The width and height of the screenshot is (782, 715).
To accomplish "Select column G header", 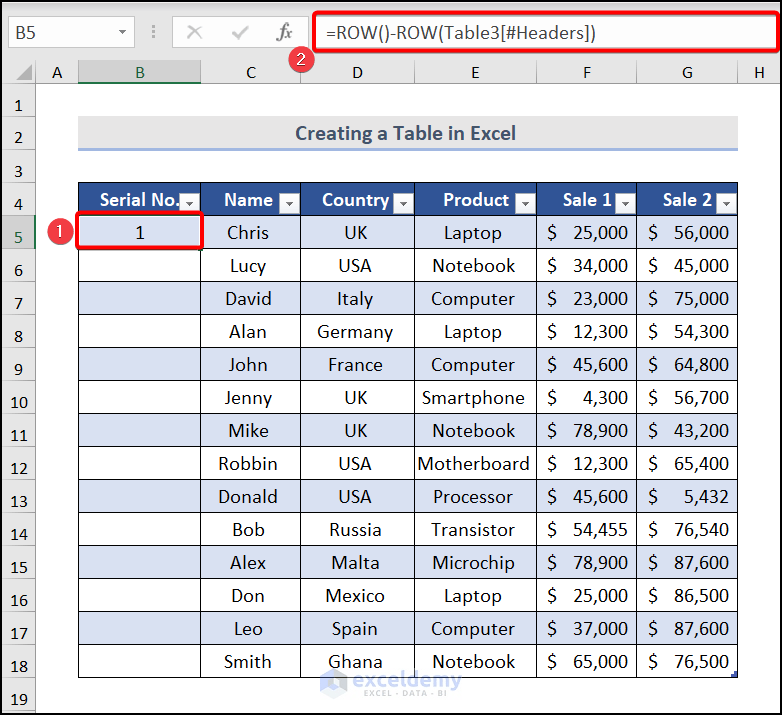I will click(x=687, y=73).
